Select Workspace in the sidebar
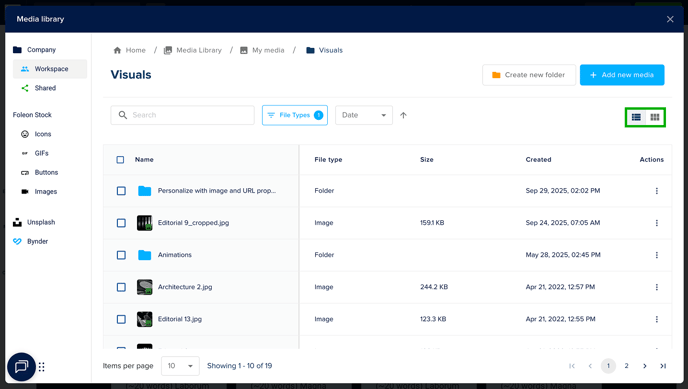Screen dimensions: 688x389 coord(50,69)
